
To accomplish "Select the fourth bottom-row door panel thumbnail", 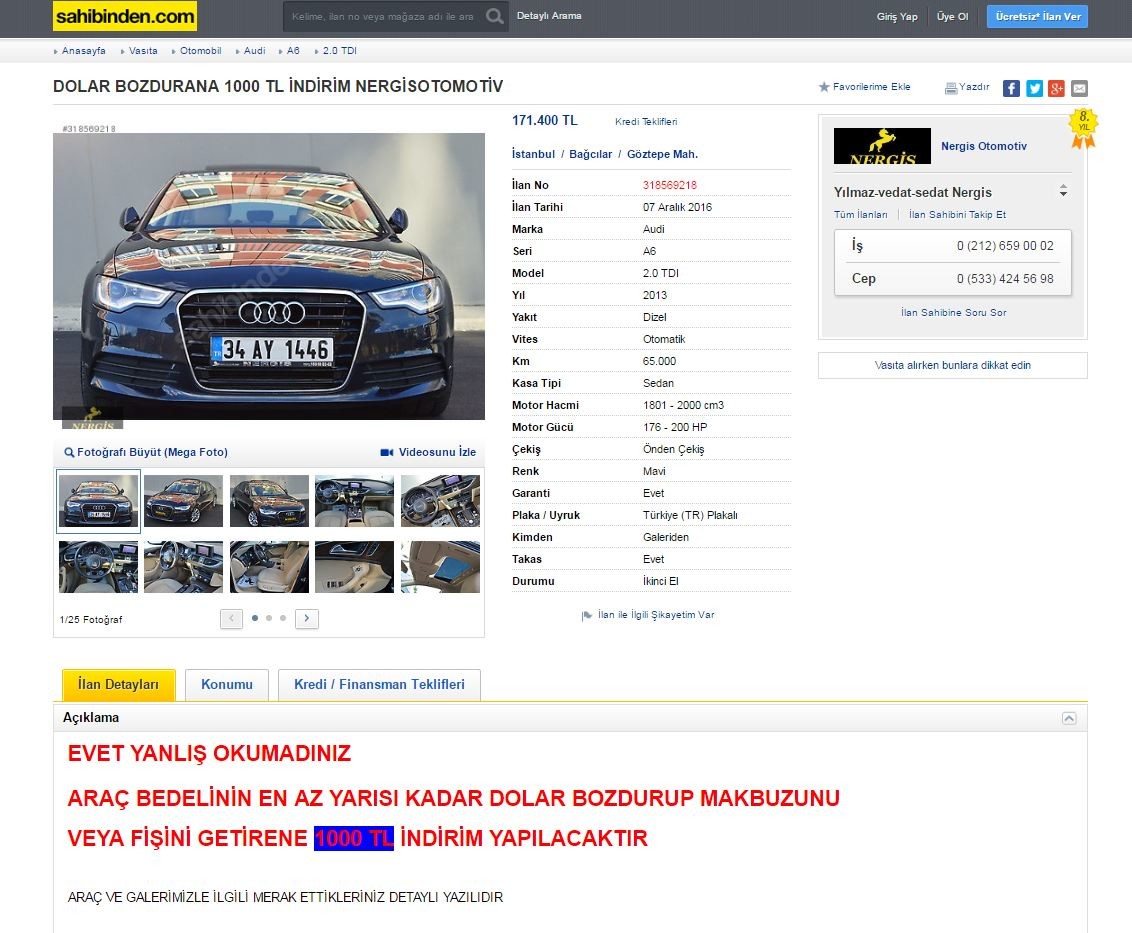I will click(x=354, y=567).
